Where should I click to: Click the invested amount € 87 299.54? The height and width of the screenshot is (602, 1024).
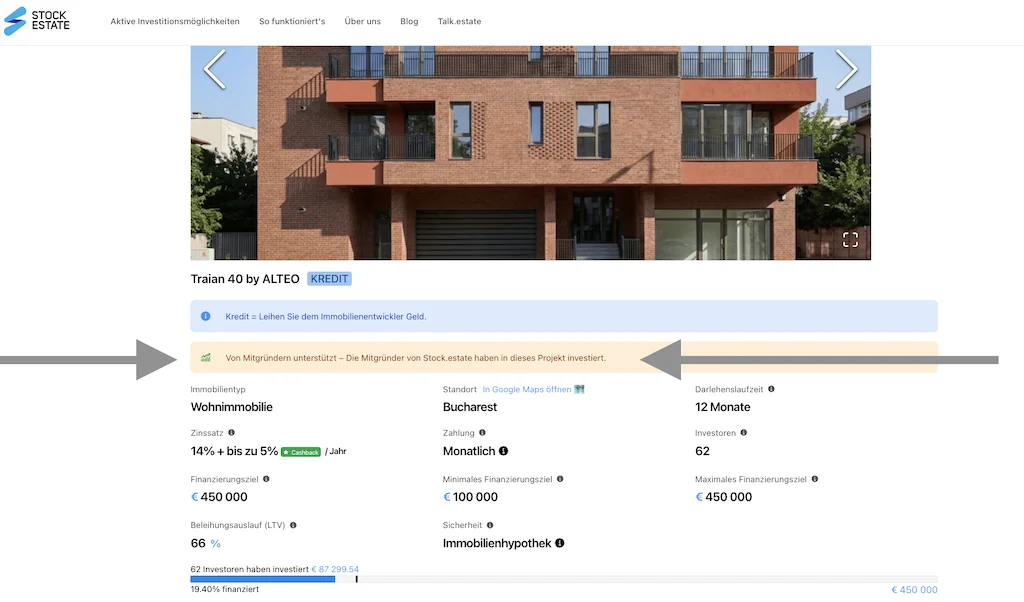click(x=335, y=569)
